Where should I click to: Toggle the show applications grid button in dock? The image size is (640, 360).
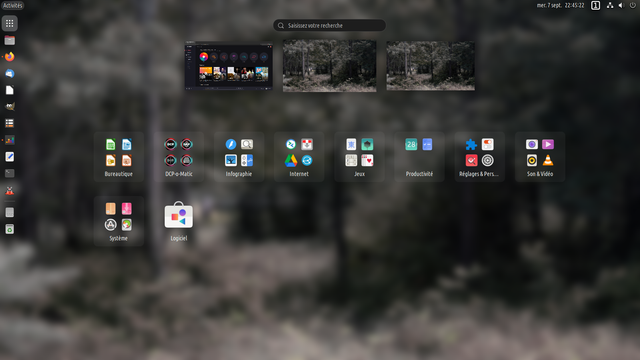pos(9,23)
